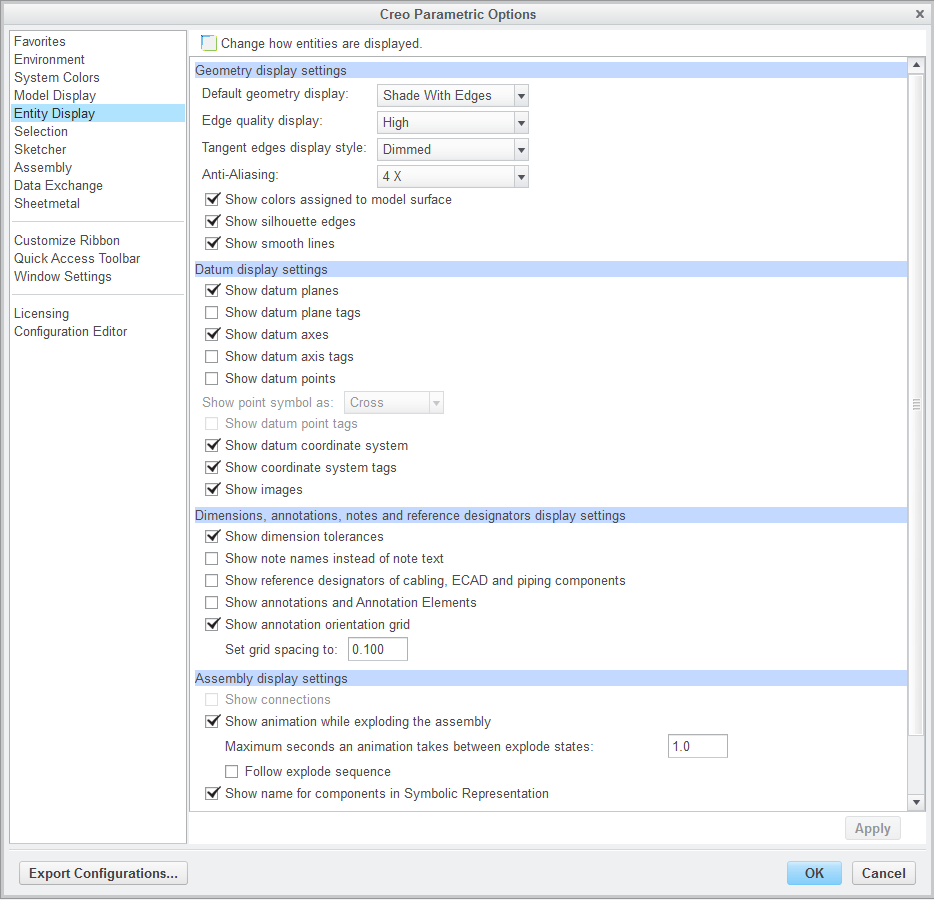
Task: Enable Show datum plane tags
Action: tap(211, 313)
